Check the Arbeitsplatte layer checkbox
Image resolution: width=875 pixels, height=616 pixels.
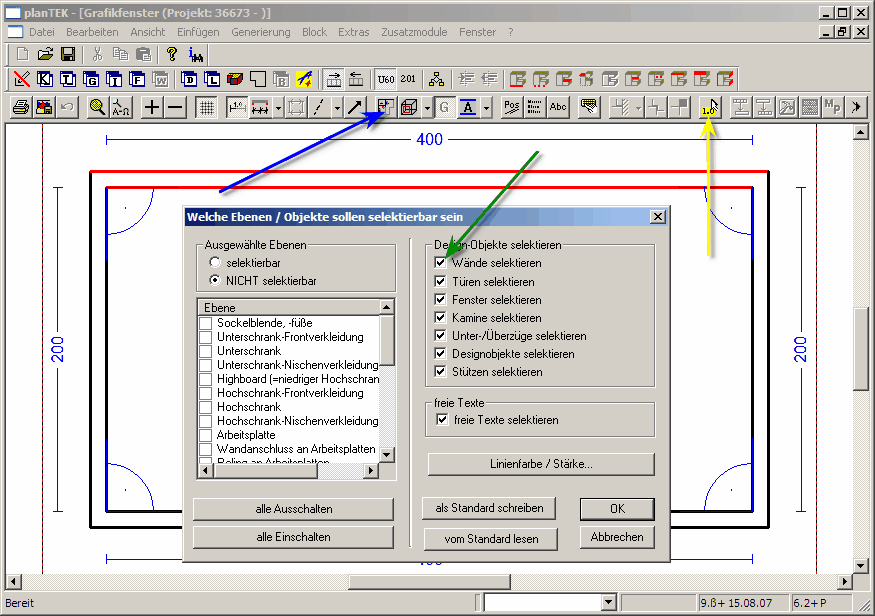206,435
